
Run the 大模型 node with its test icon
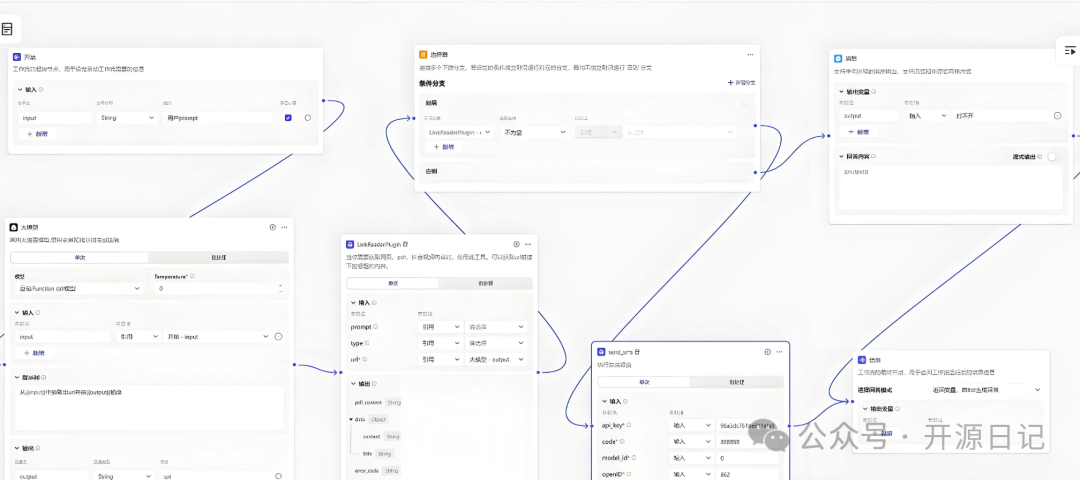coord(272,227)
